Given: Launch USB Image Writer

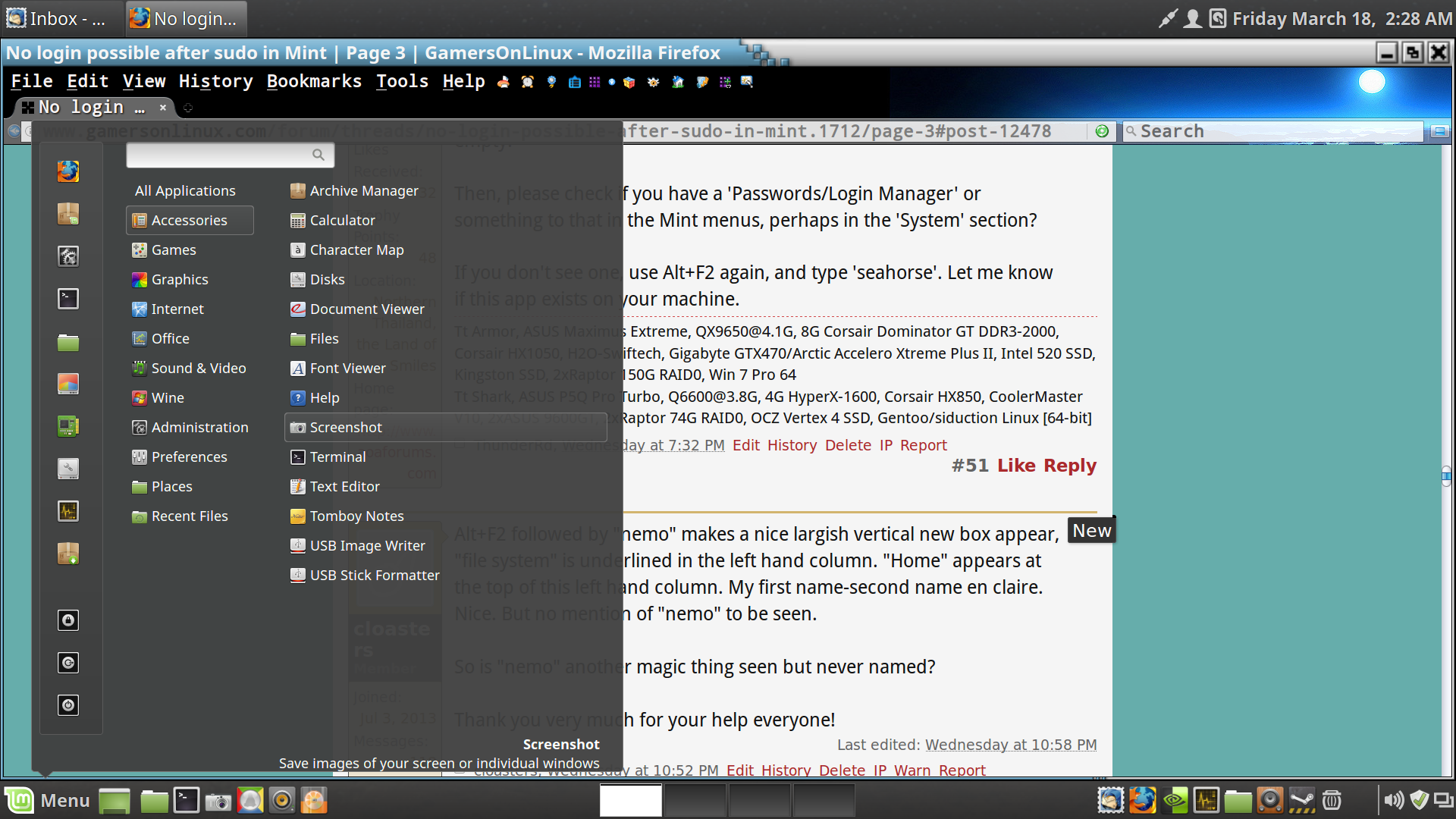Looking at the screenshot, I should 446,545.
